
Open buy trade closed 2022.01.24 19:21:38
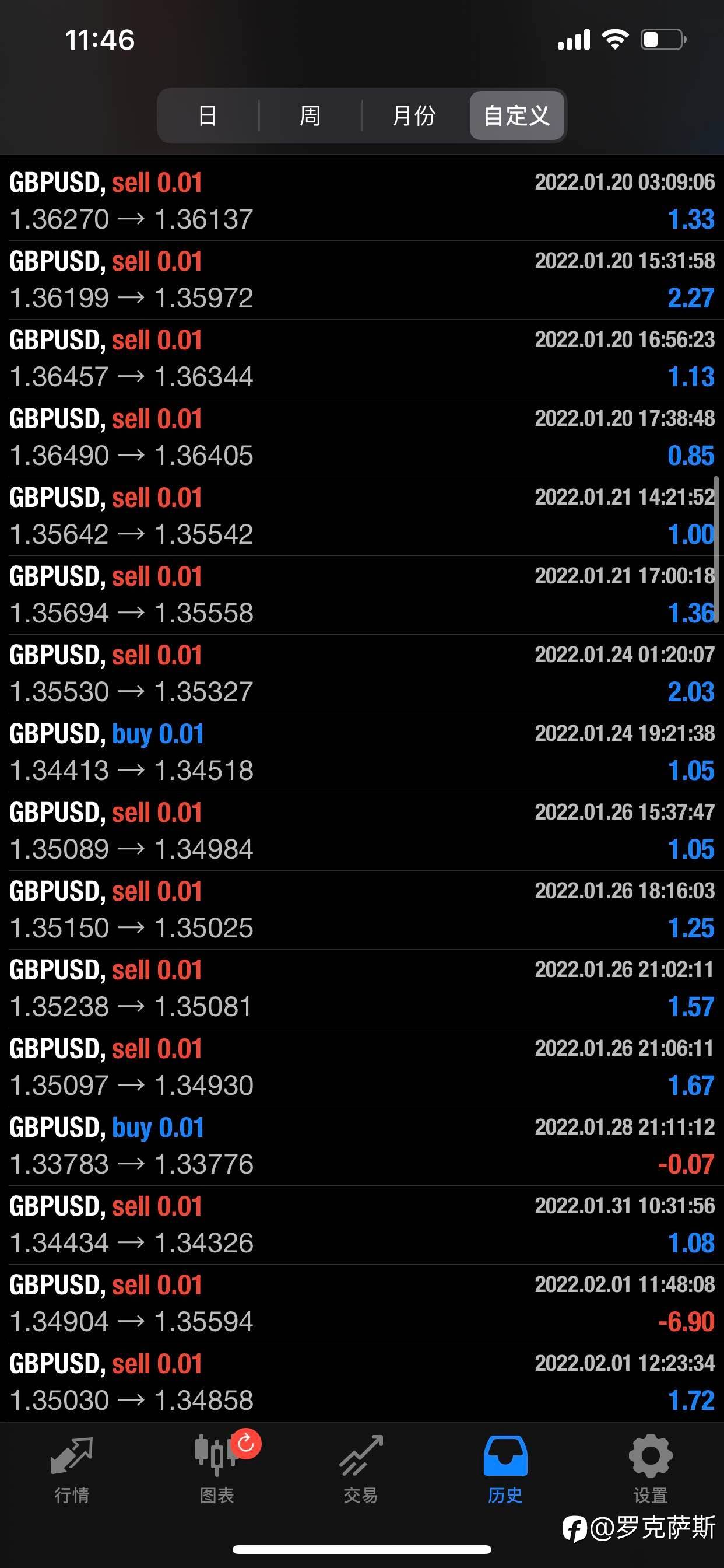pos(362,752)
